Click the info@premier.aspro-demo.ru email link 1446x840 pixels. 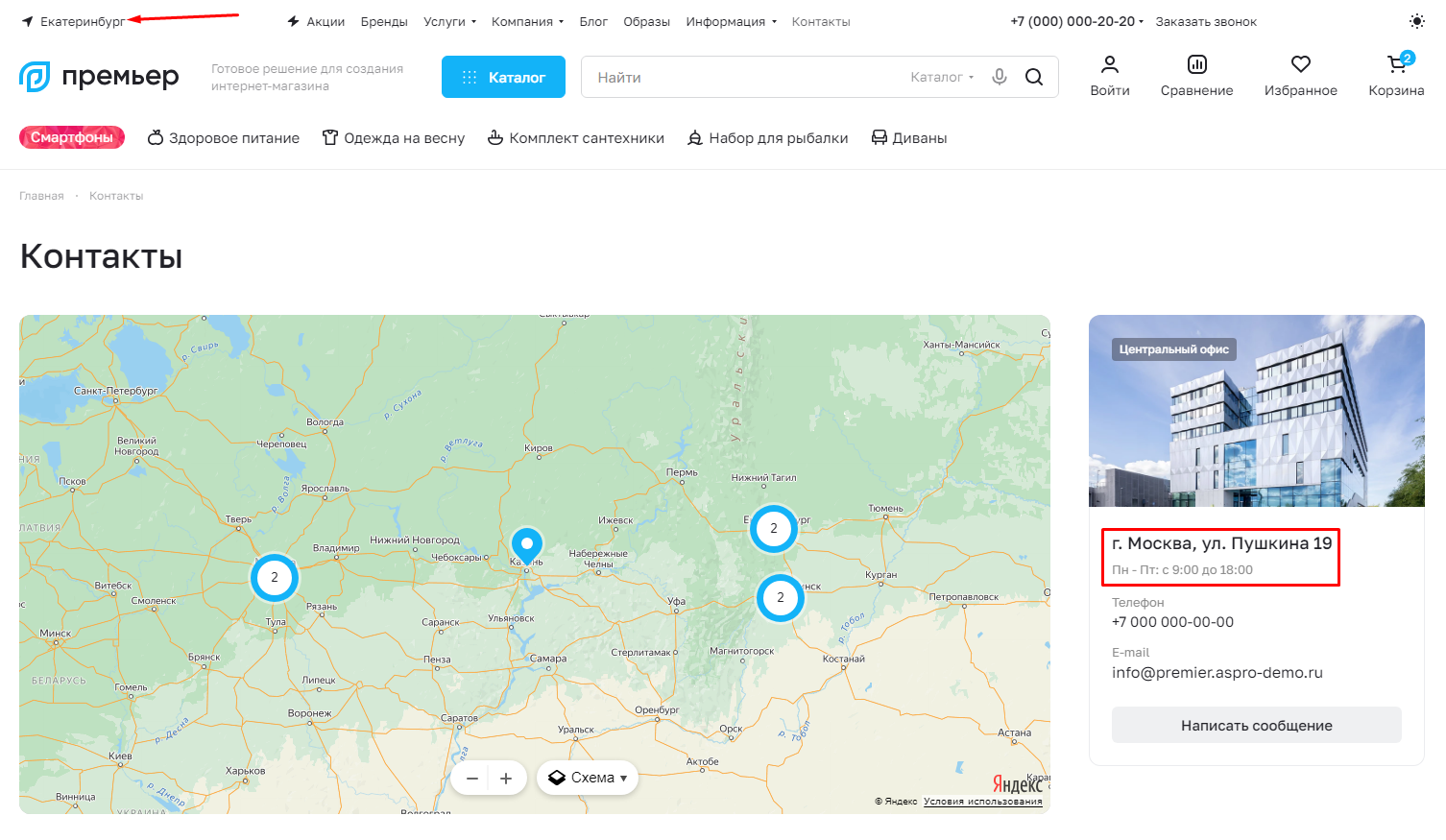click(x=1217, y=673)
